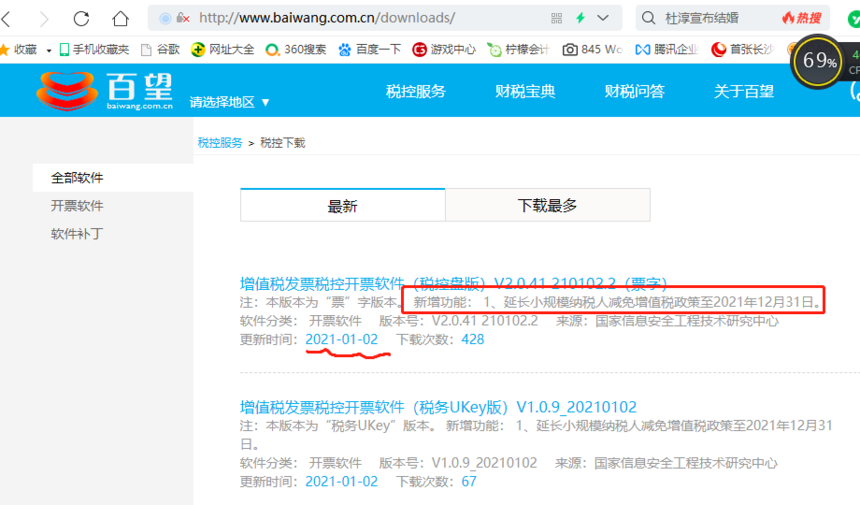Click the address bar URL field

(360, 18)
